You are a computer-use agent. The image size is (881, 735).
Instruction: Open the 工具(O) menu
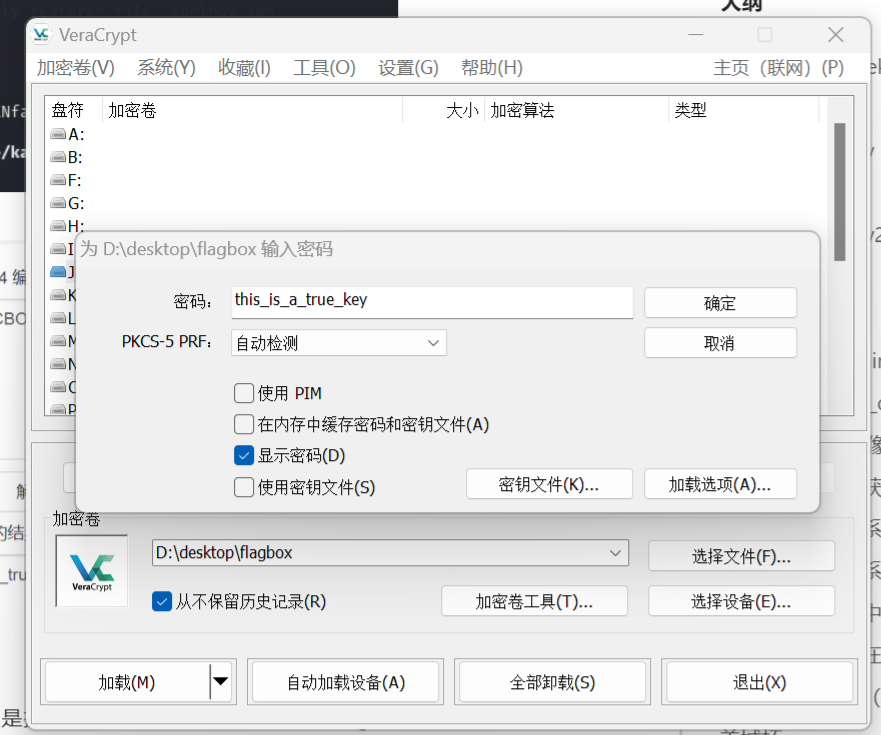324,68
